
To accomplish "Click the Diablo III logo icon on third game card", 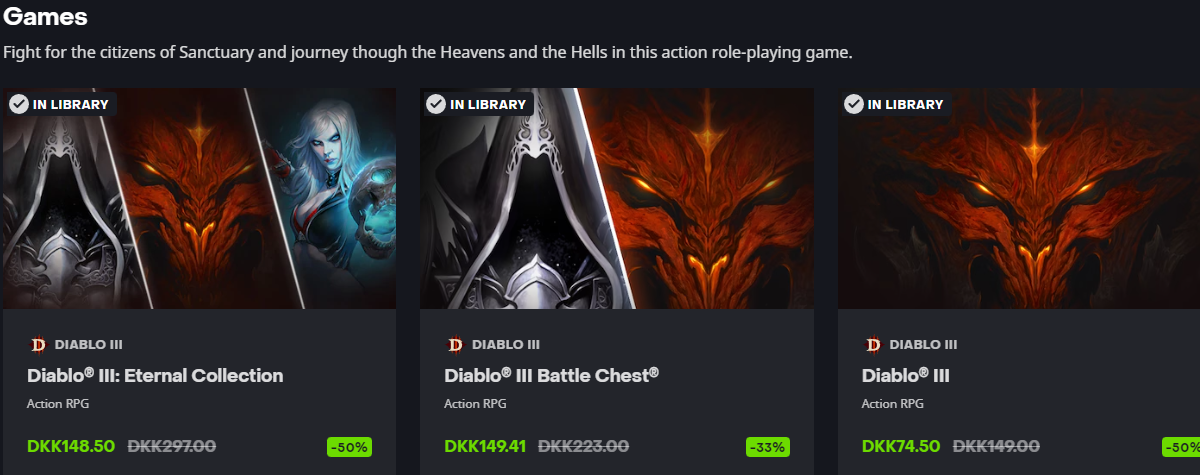I will click(872, 345).
